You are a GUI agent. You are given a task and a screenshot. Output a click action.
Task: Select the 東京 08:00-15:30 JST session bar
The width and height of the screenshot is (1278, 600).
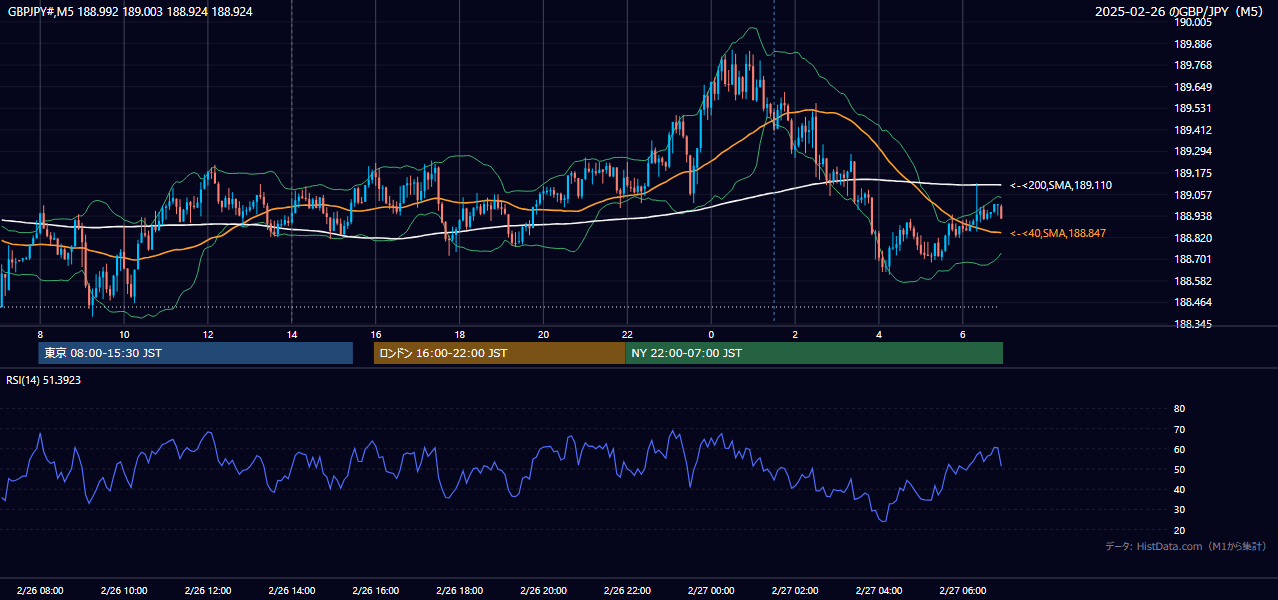point(195,353)
